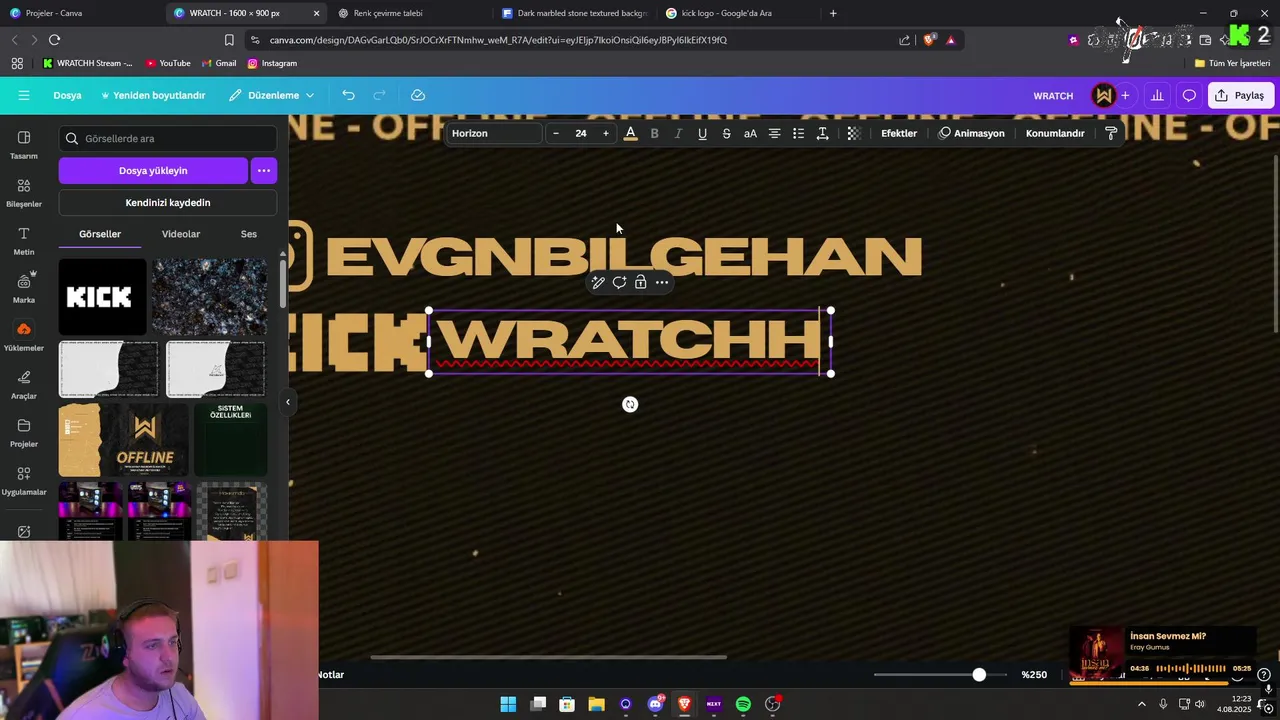
Task: Collapse the side panel with arrow handle
Action: (288, 402)
